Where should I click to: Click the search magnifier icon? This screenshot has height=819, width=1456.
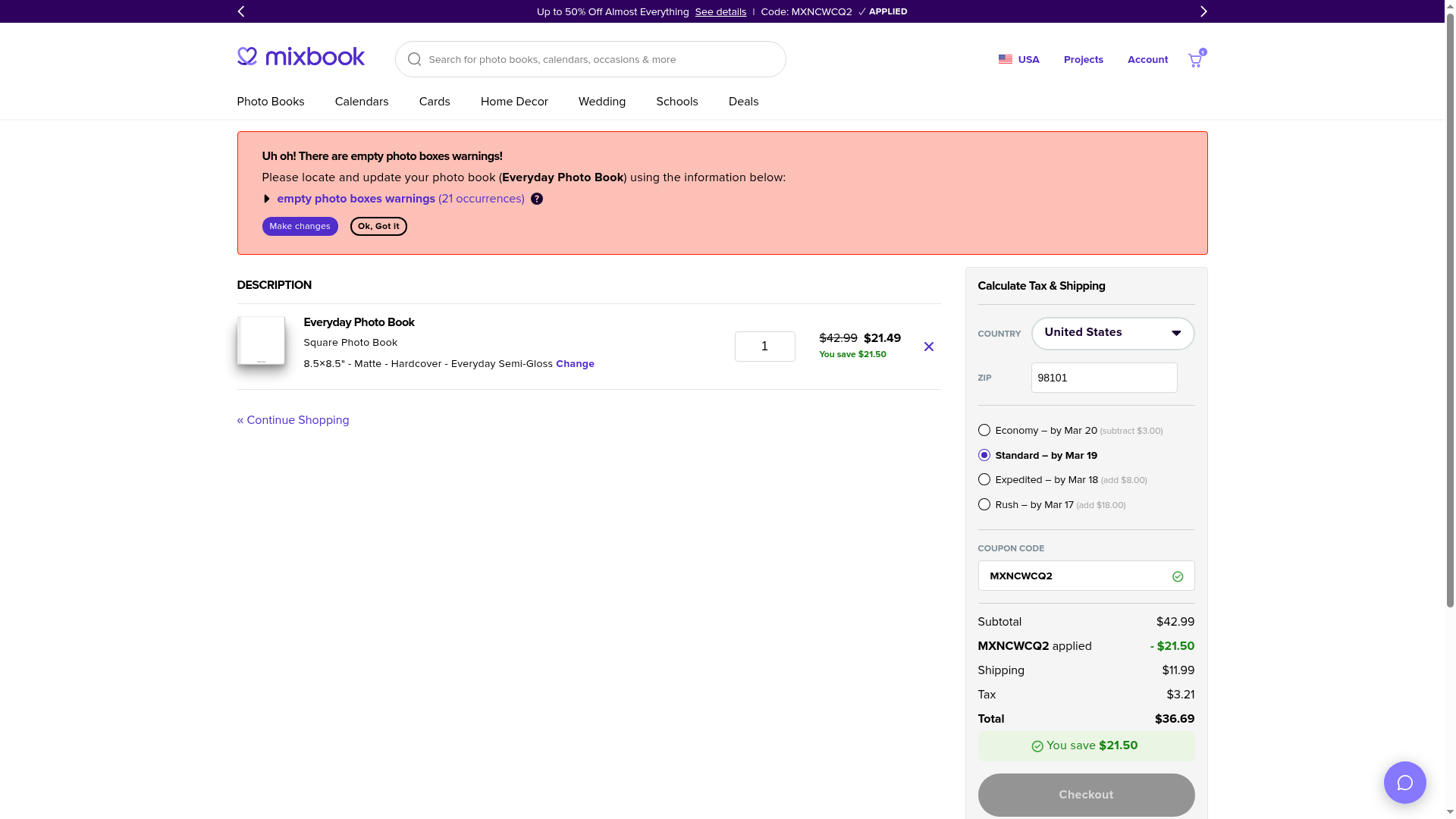point(414,59)
